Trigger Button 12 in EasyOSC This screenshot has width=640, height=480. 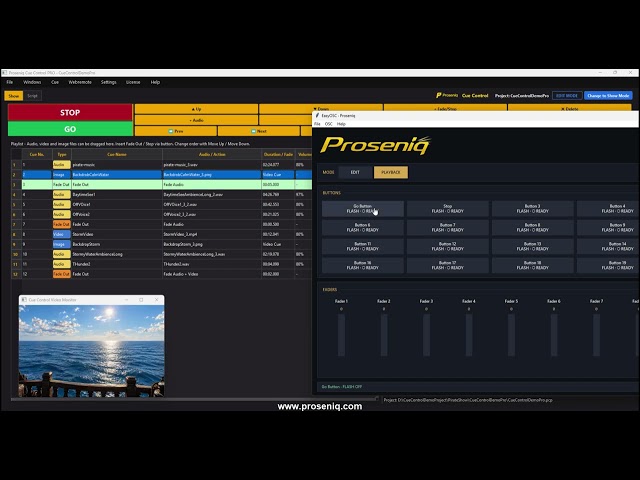point(448,246)
